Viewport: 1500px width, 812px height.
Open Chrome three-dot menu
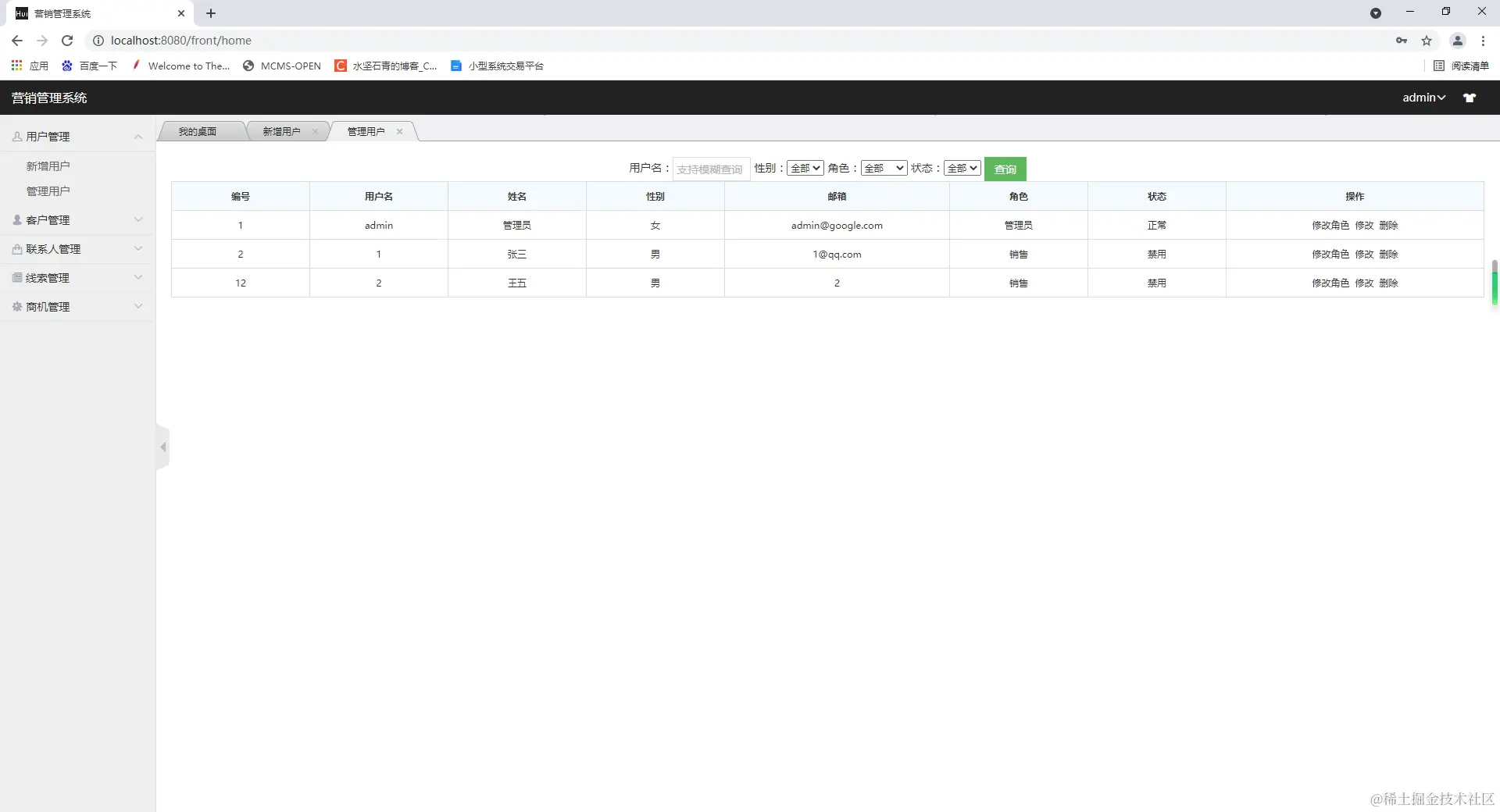[x=1483, y=41]
